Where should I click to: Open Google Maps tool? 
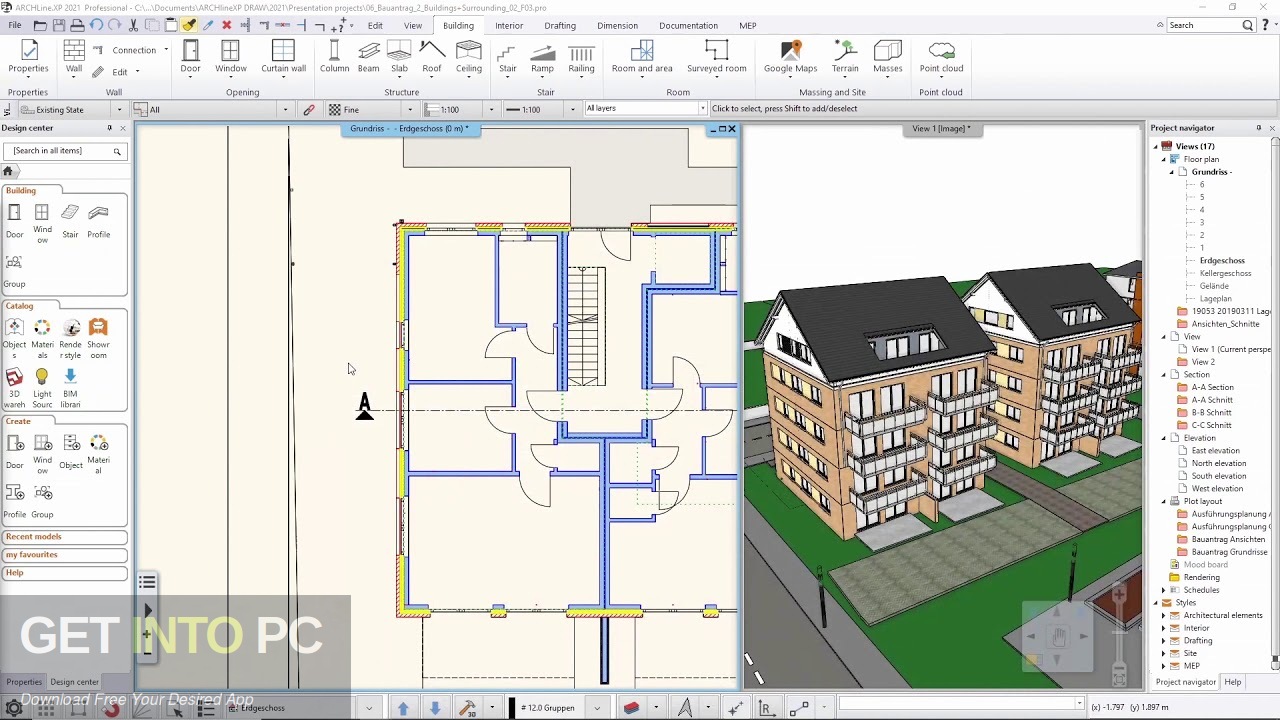coord(791,57)
